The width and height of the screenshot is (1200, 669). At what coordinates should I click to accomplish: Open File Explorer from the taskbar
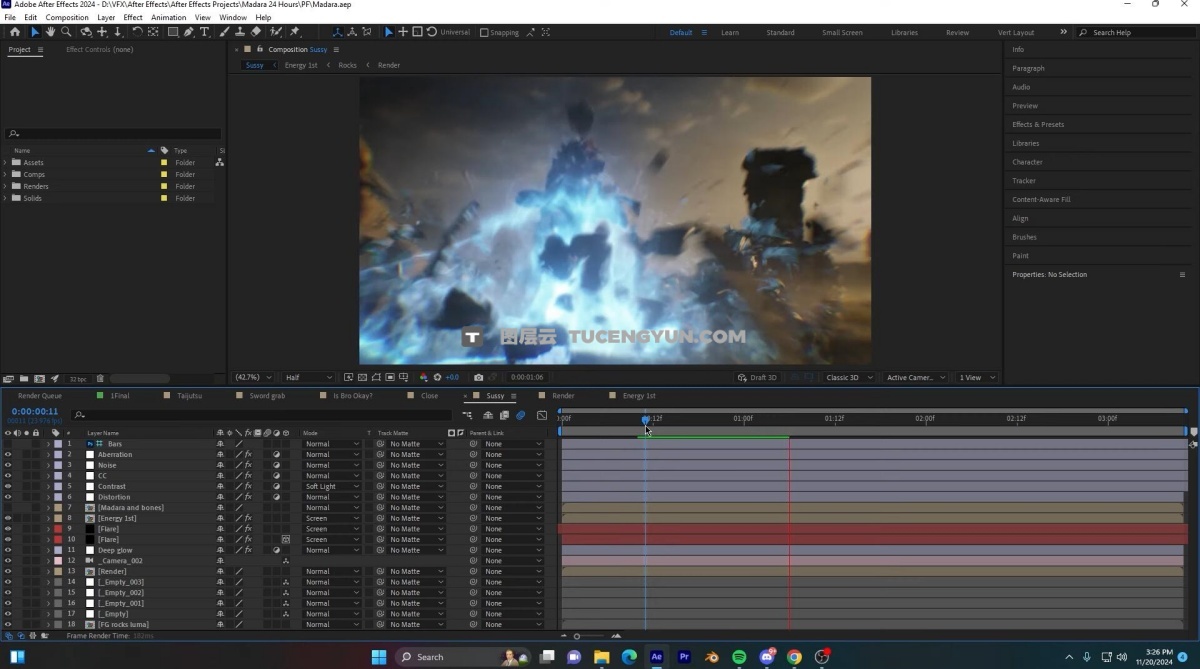(x=602, y=657)
